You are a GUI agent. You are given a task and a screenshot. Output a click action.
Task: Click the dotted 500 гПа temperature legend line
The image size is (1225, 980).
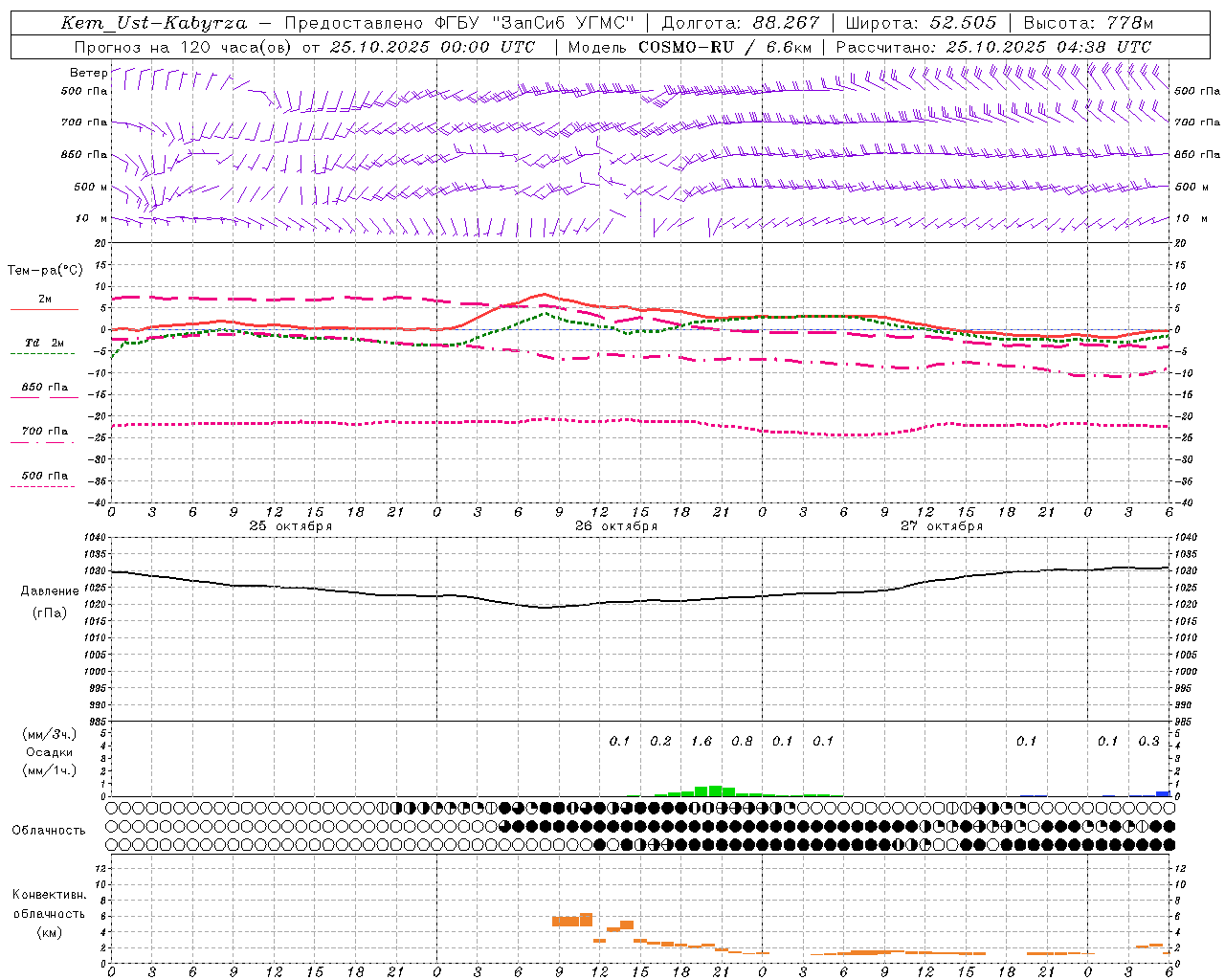tap(44, 486)
